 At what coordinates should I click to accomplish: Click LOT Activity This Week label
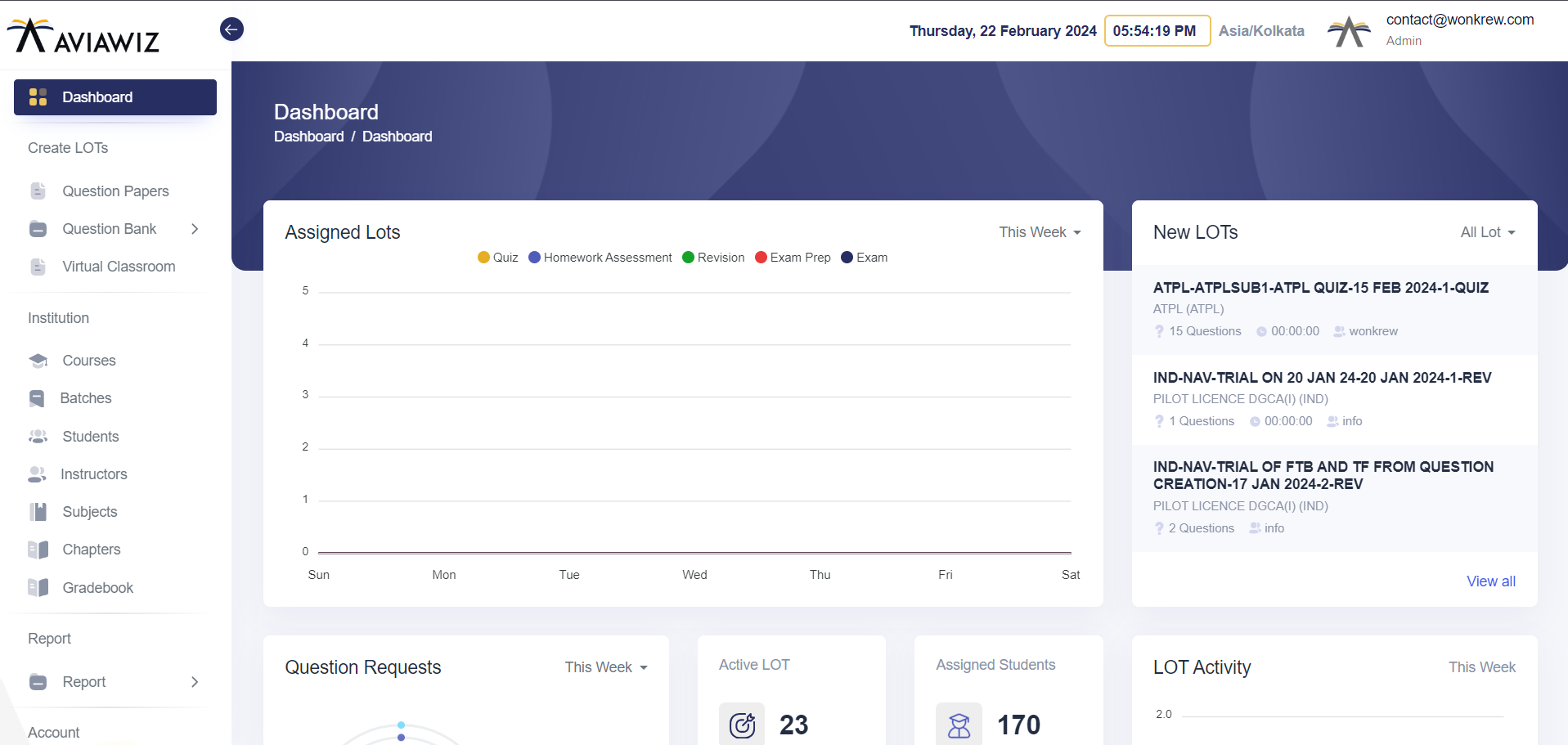(x=1482, y=667)
